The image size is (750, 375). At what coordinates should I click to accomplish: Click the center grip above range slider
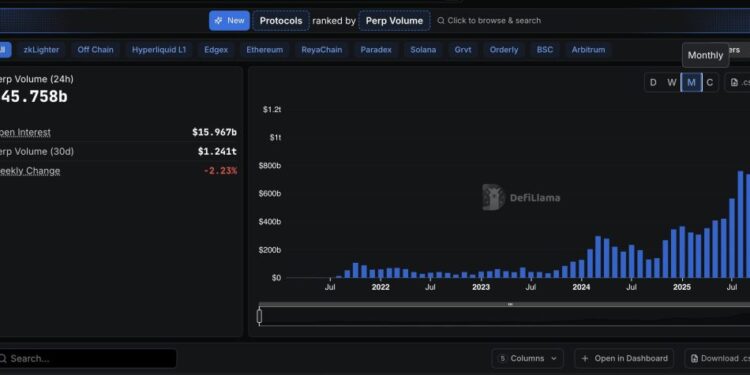pyautogui.click(x=510, y=304)
